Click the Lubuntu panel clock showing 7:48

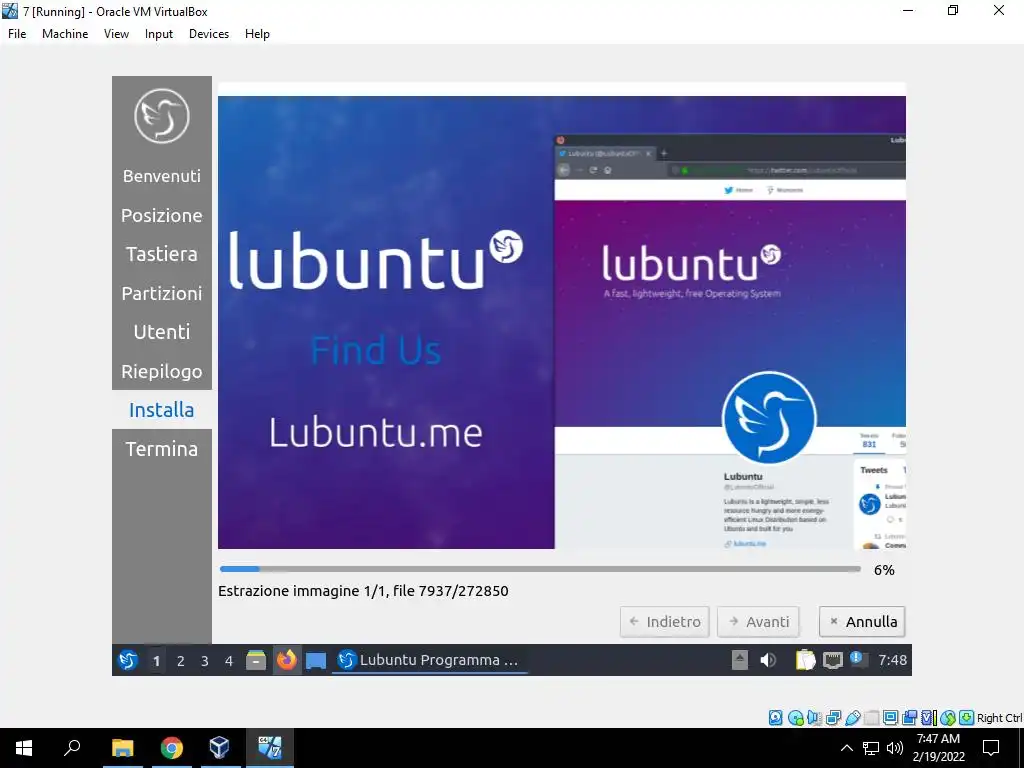click(892, 660)
